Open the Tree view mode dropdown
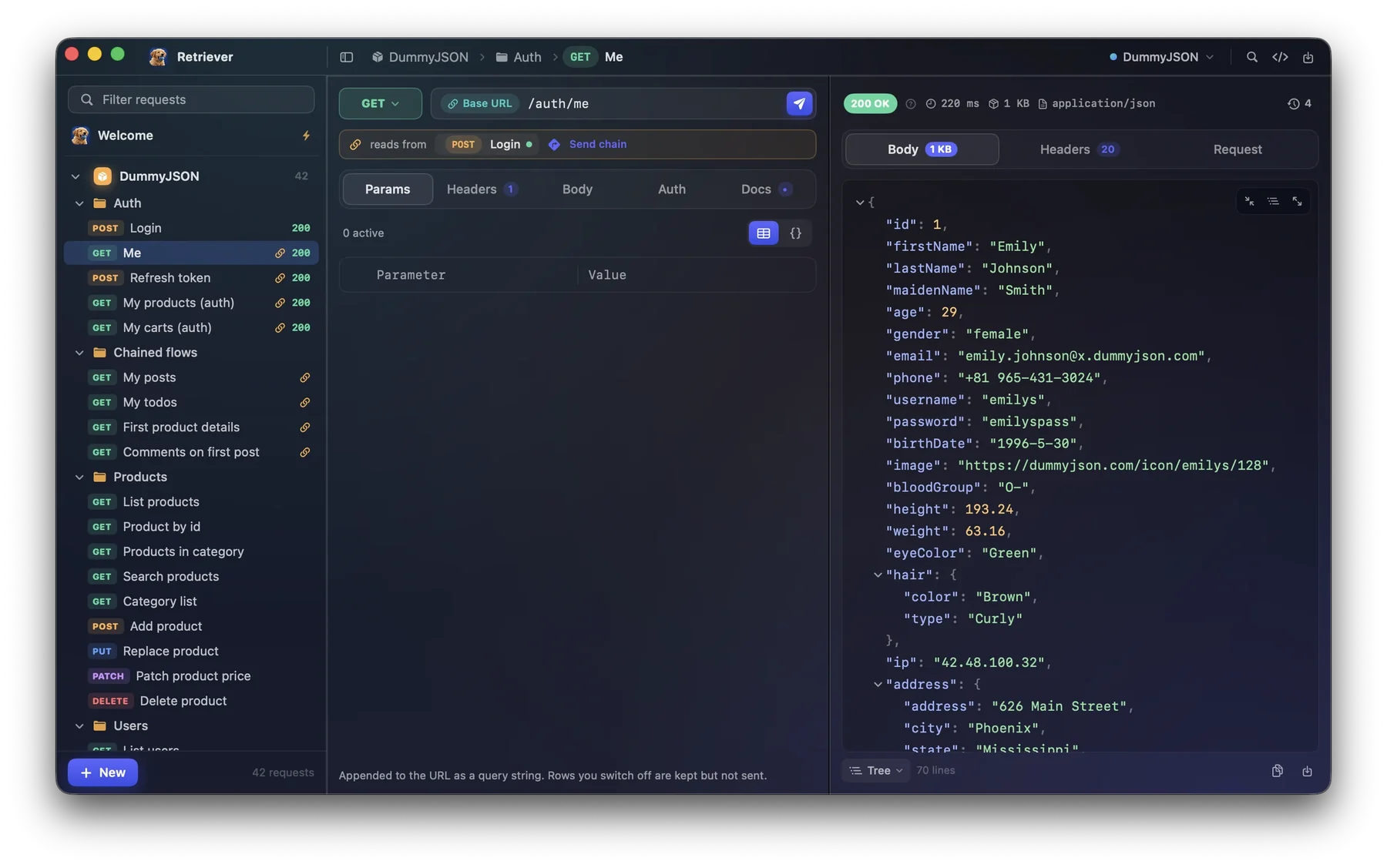This screenshot has height=868, width=1387. (x=876, y=770)
